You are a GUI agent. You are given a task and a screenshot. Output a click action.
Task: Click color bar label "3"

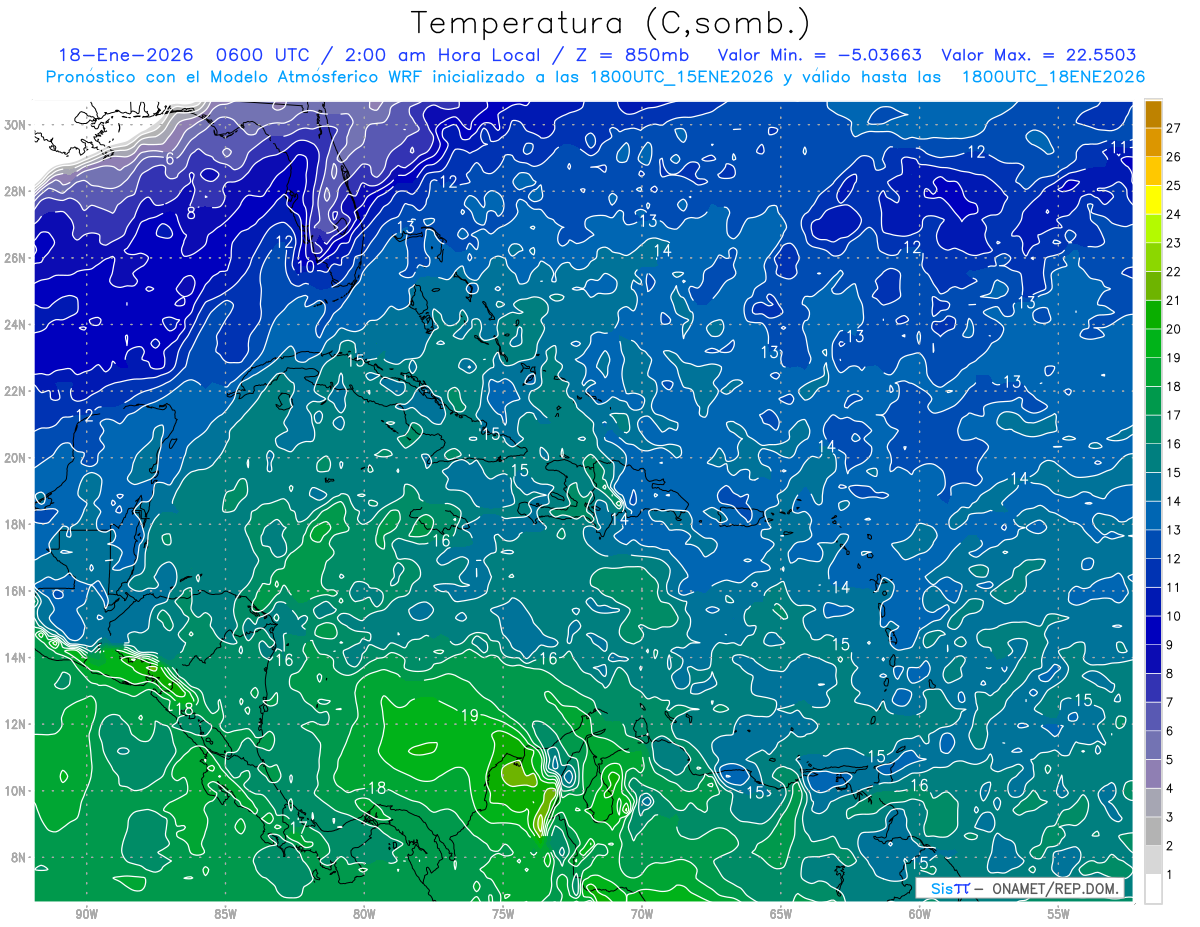(x=1171, y=818)
